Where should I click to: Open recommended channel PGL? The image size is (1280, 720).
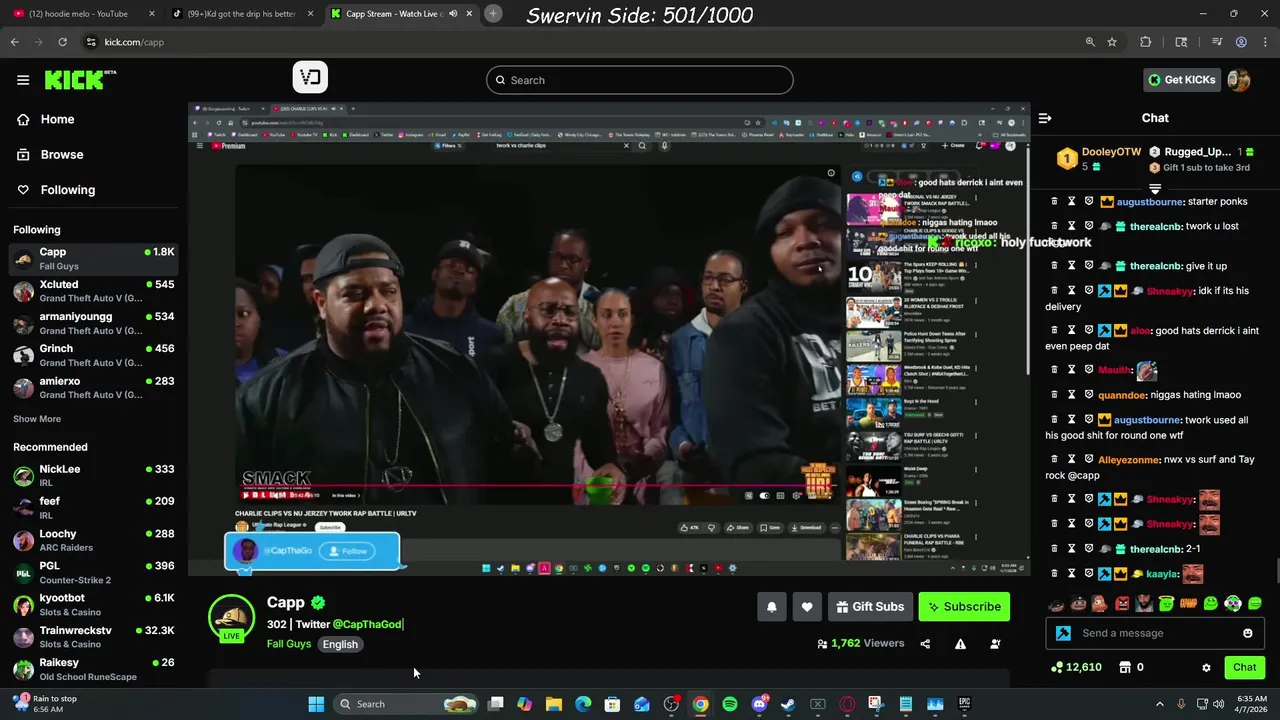tap(95, 572)
